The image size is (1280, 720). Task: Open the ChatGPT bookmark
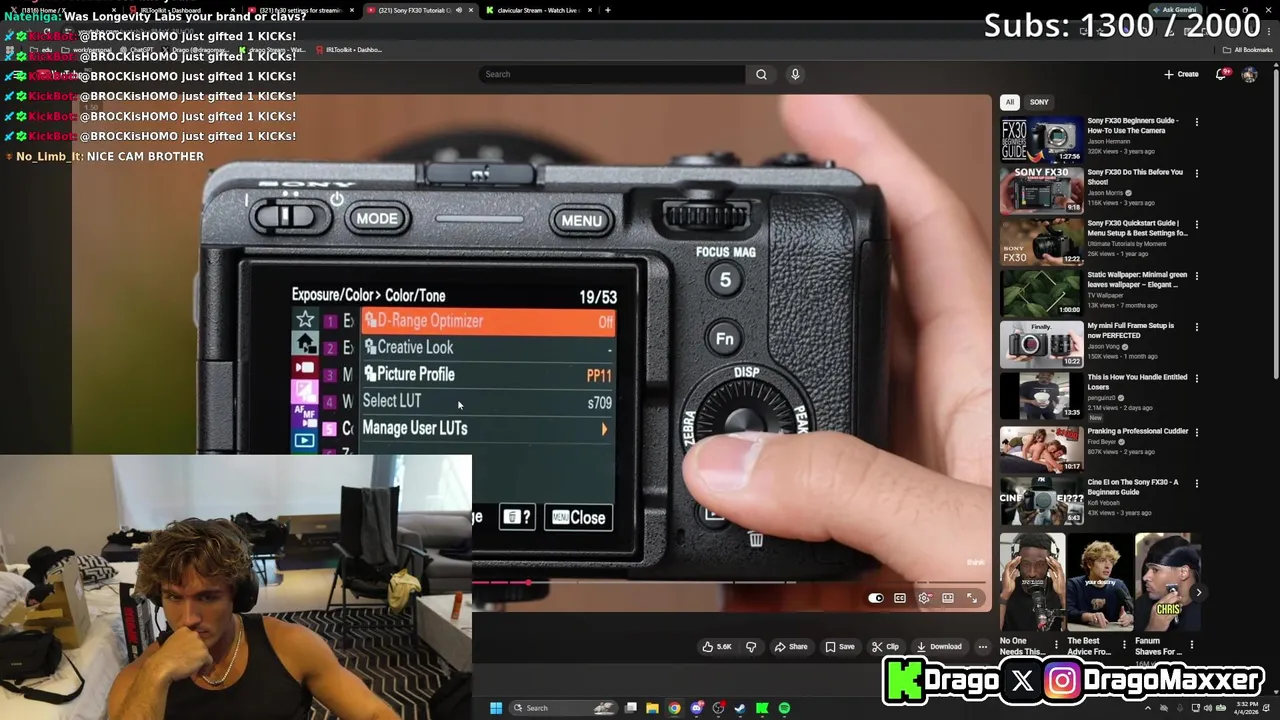(139, 50)
